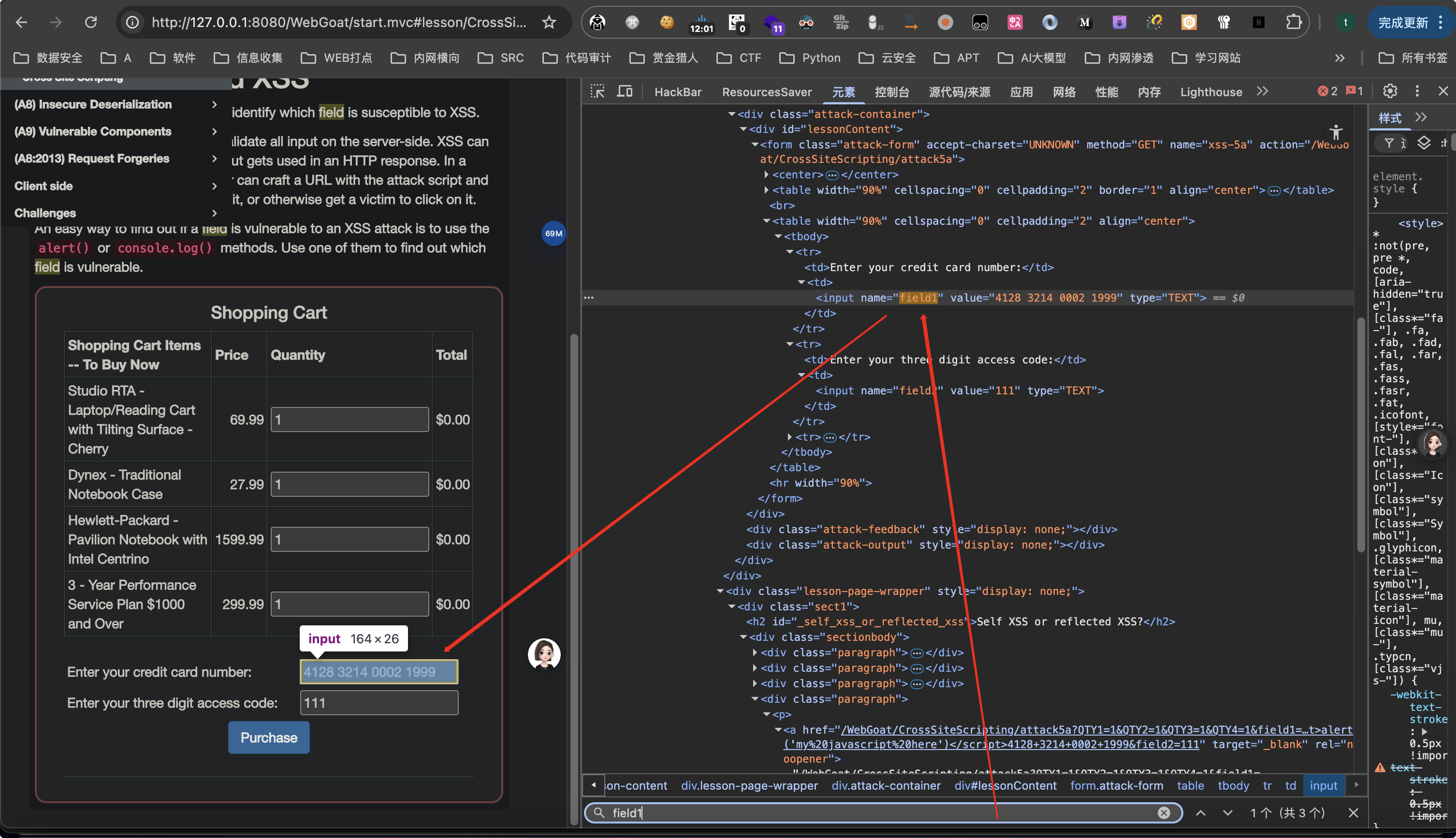Open the HackBar DevTools tab

click(678, 92)
